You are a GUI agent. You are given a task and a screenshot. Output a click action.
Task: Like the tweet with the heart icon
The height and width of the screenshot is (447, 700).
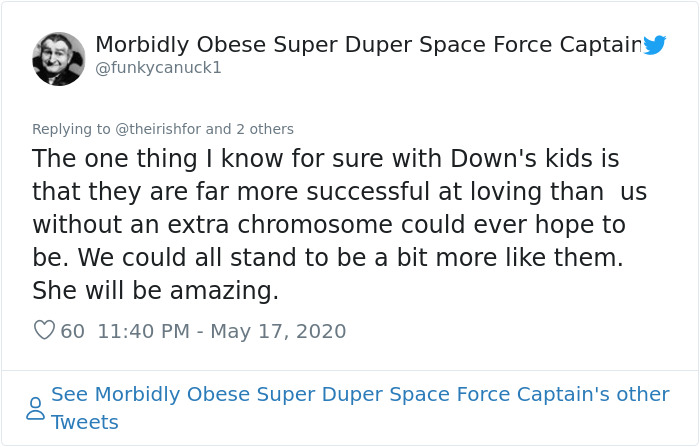point(44,330)
